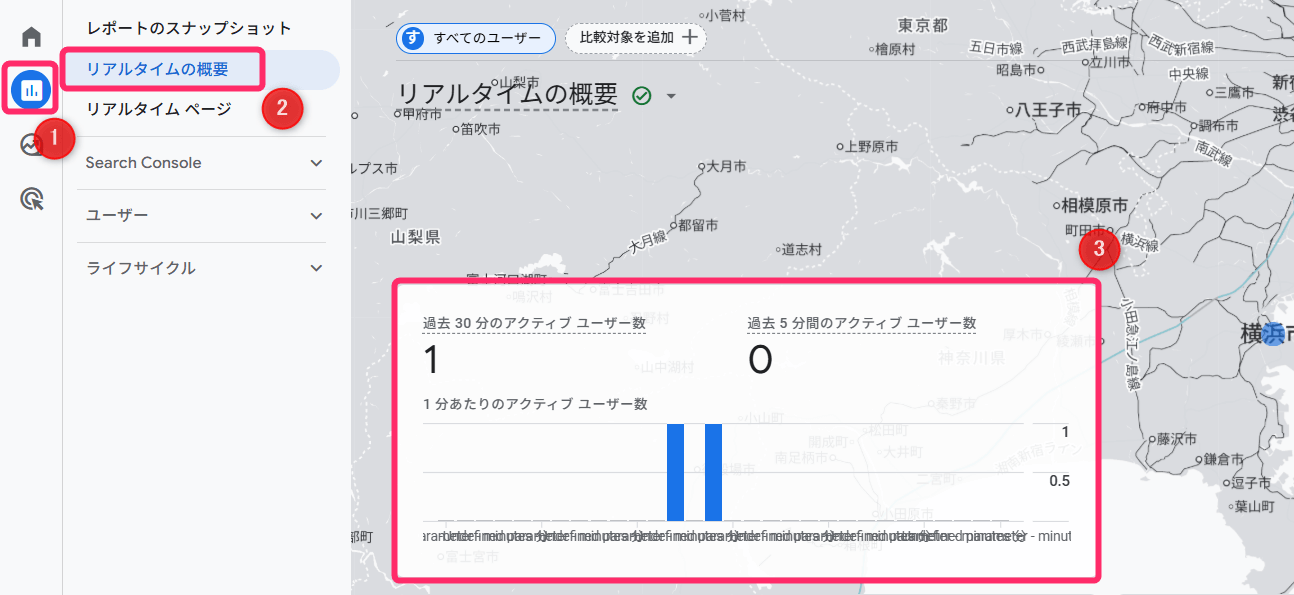Click 比較対象を追加 button
Viewport: 1294px width, 595px height.
636,37
